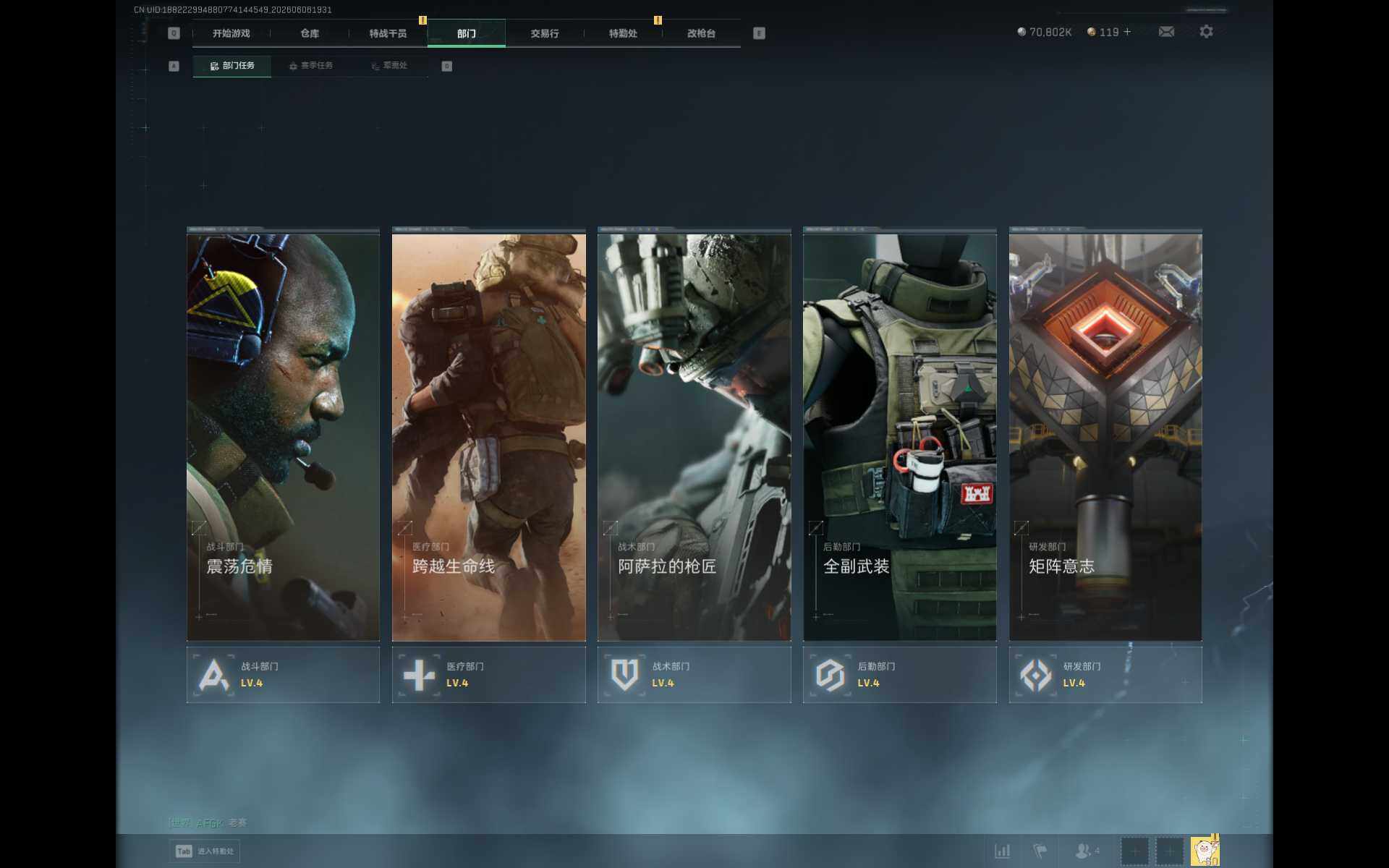Open the flag icon in bottom bar

[x=1040, y=851]
